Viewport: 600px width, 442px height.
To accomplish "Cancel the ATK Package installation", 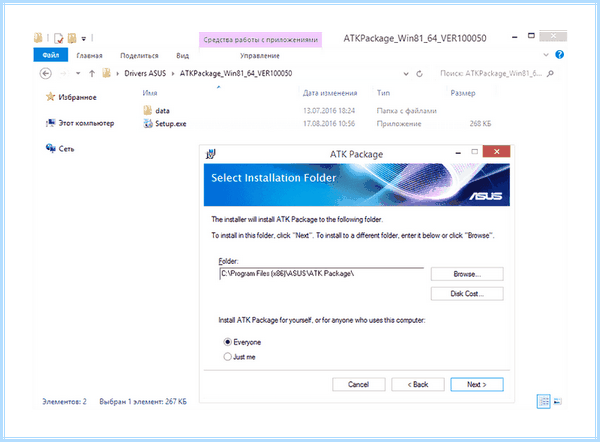I will (359, 384).
